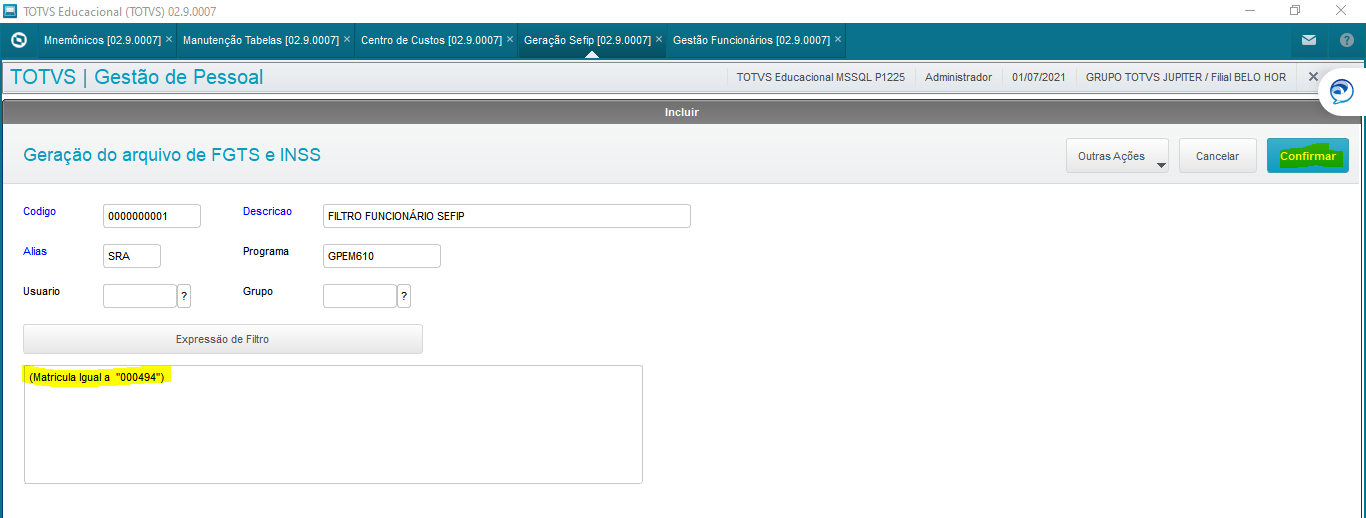Focus the Programa input field
Image resolution: width=1366 pixels, height=518 pixels.
[x=382, y=256]
